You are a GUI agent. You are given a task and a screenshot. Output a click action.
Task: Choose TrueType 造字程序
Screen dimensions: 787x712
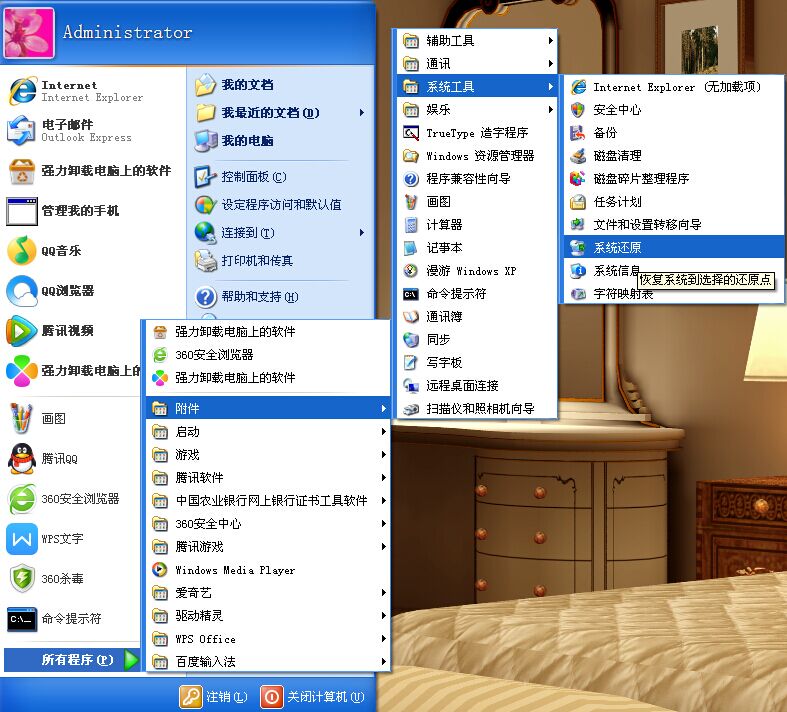click(x=477, y=133)
